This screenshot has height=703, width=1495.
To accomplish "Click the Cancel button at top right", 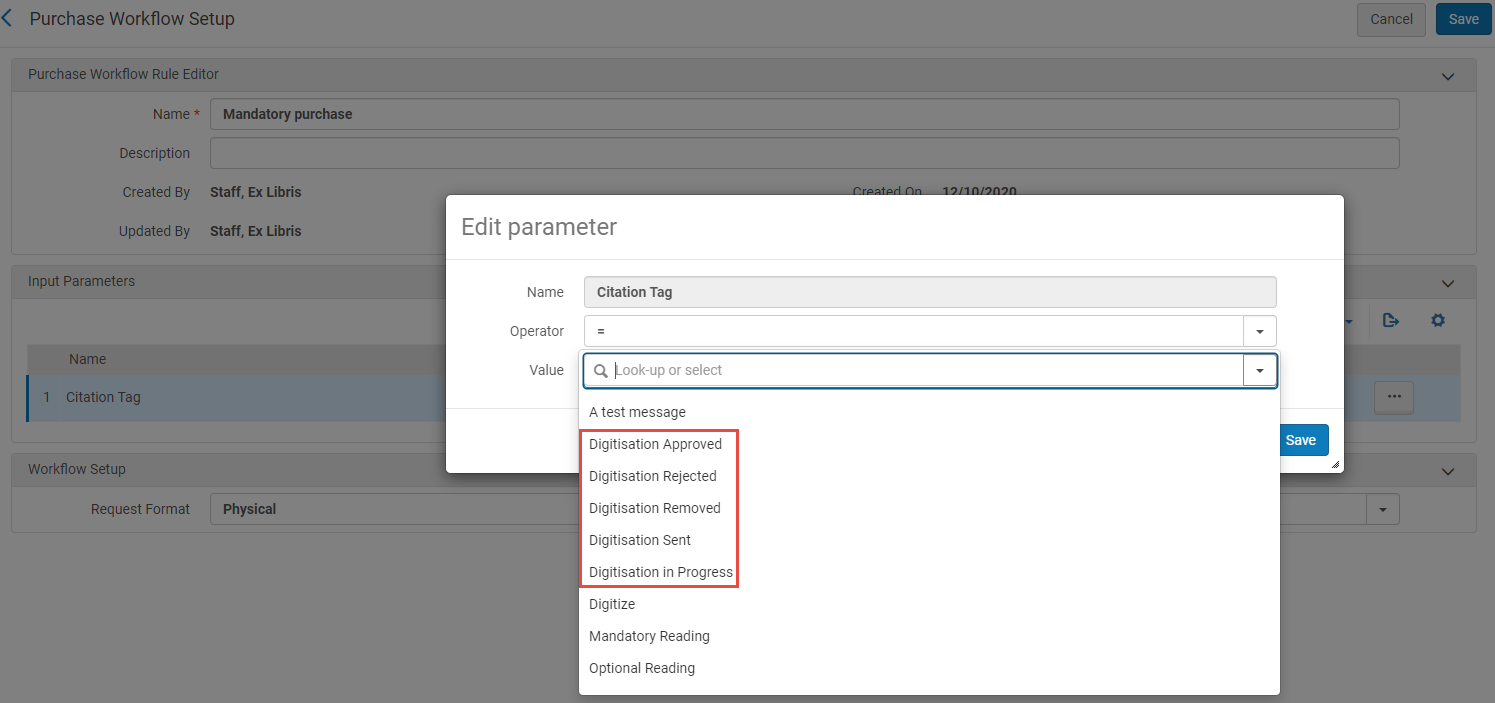I will 1390,19.
